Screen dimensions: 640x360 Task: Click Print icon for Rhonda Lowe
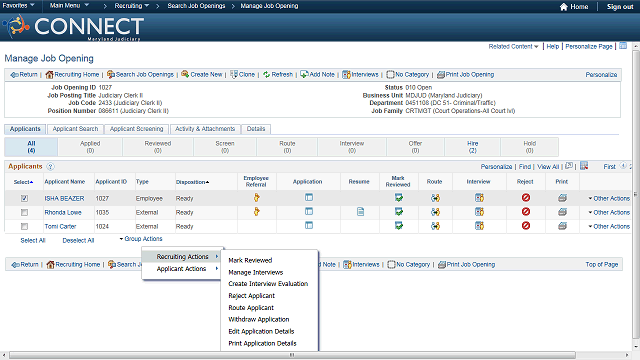pyautogui.click(x=562, y=212)
